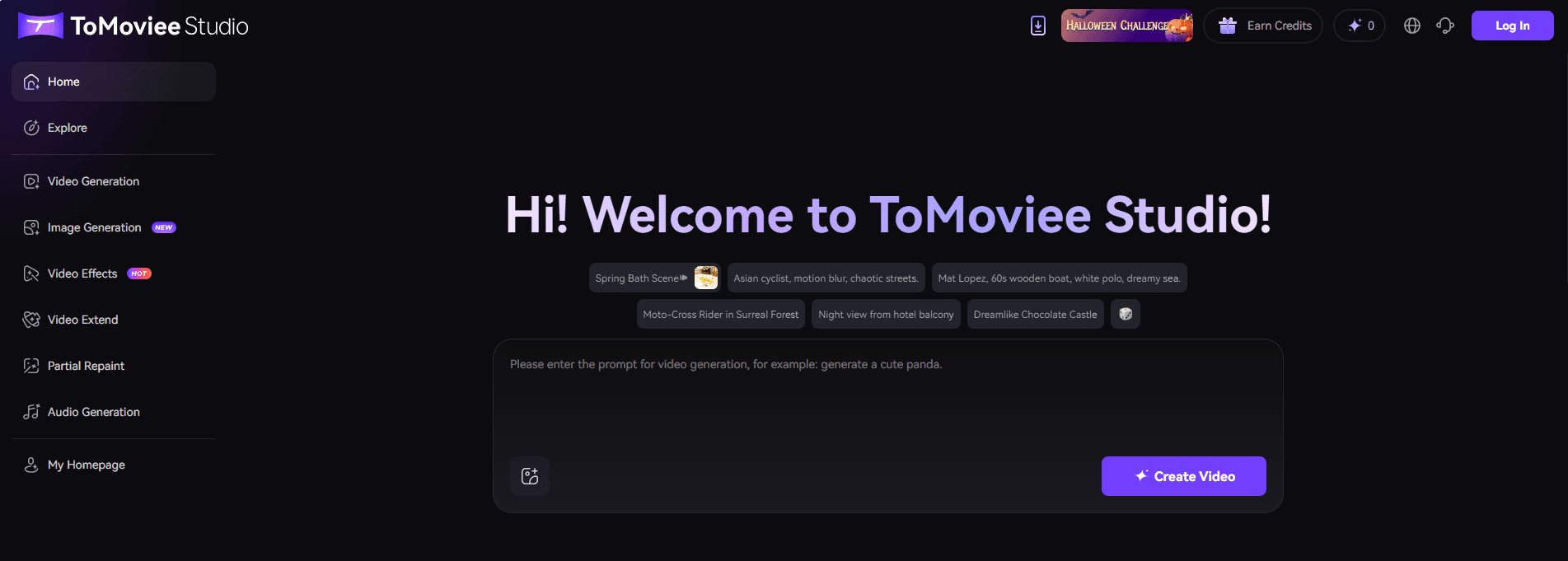Click the Video Effects sidebar icon
Viewport: 1568px width, 561px height.
tap(31, 273)
